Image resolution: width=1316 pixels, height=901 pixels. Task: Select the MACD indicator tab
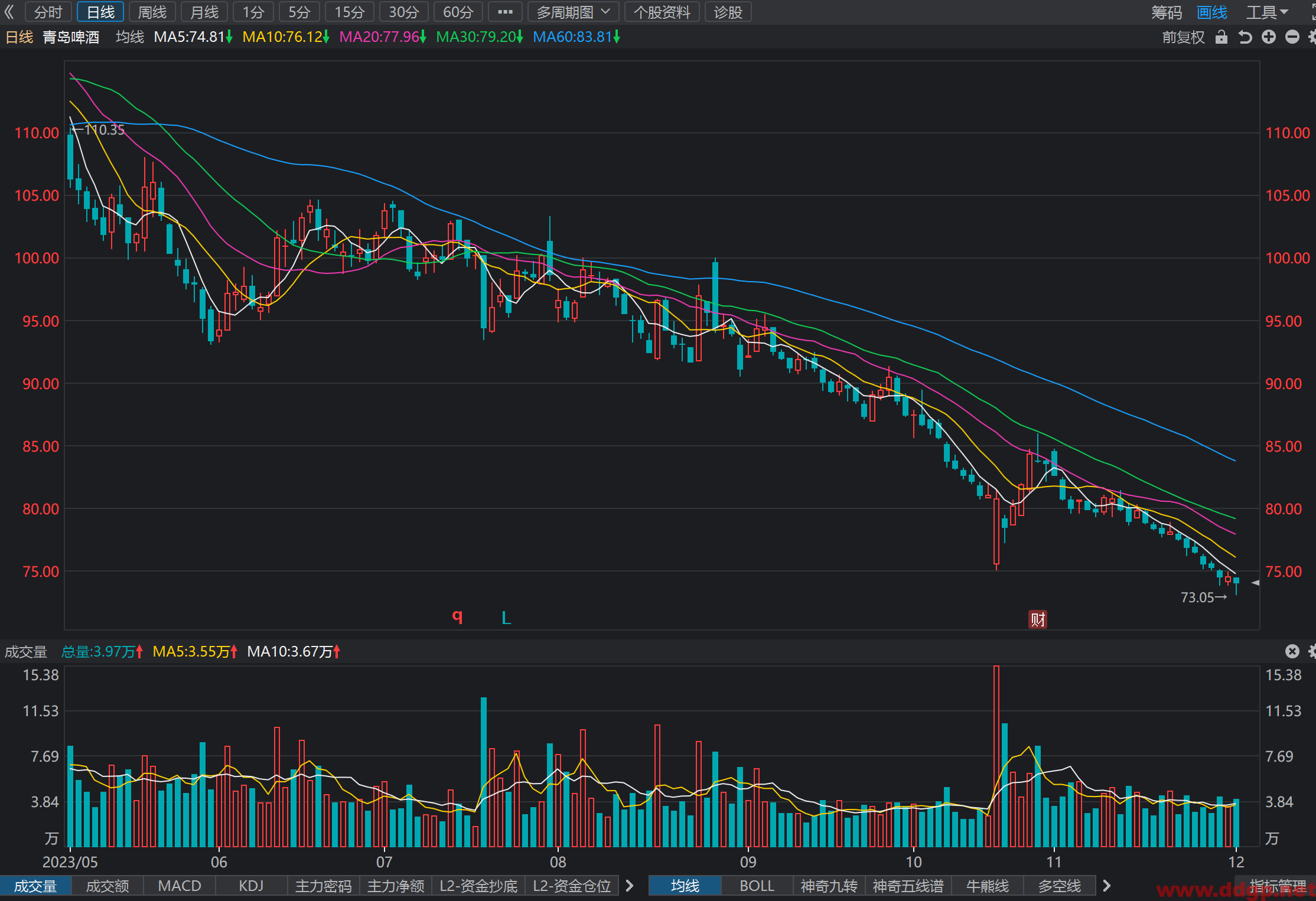[x=180, y=886]
